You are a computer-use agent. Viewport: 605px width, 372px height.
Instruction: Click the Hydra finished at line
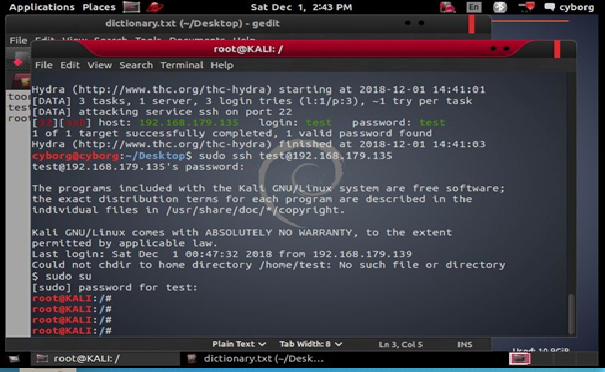[259, 144]
